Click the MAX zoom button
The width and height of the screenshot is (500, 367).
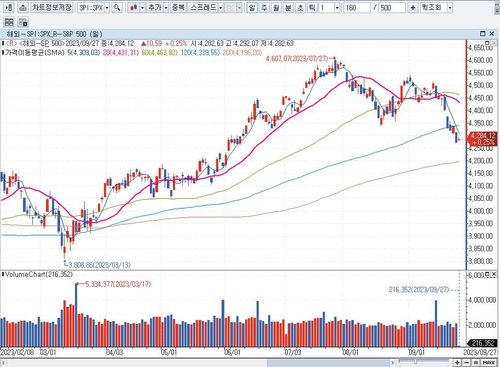click(x=488, y=362)
